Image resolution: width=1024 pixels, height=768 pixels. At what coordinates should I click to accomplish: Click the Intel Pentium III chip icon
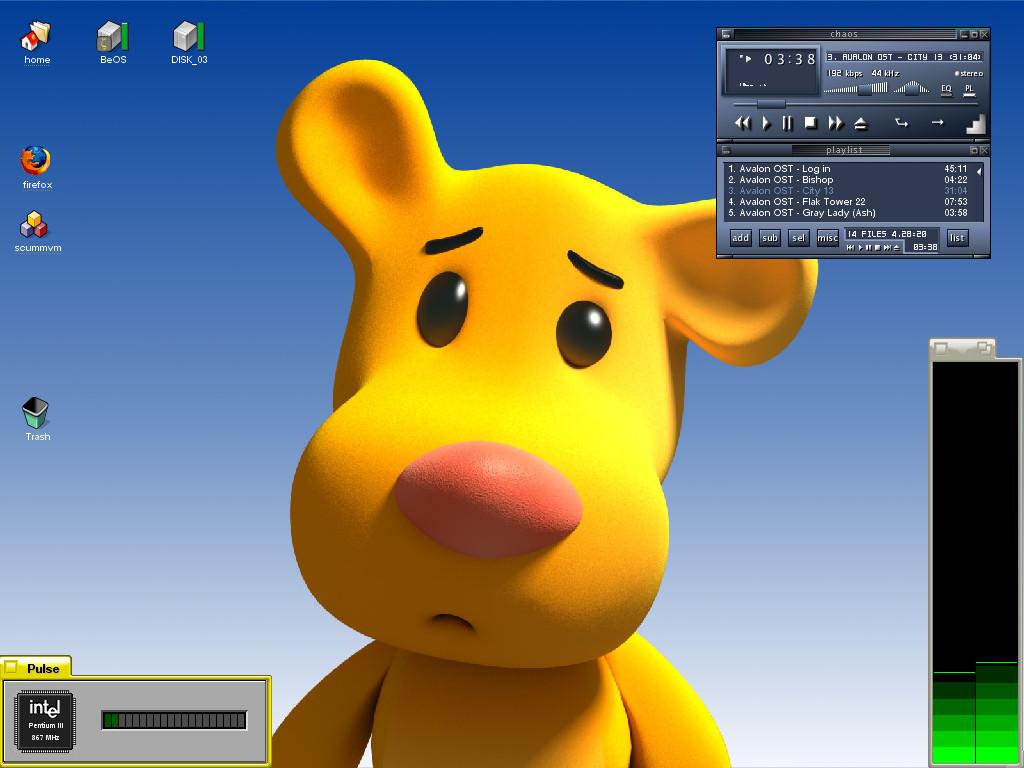[44, 721]
